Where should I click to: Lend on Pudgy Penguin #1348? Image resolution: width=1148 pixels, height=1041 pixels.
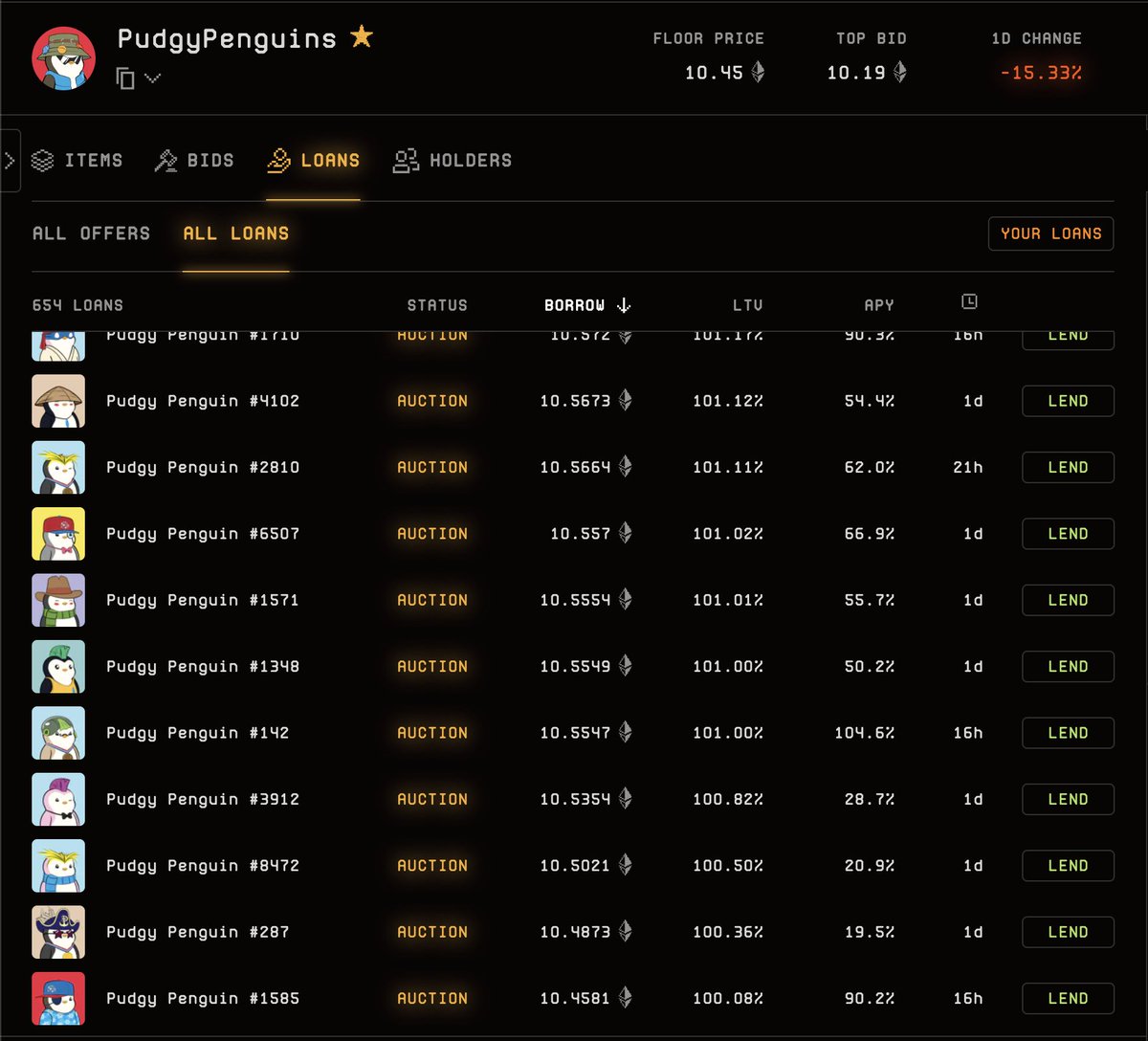click(x=1068, y=666)
